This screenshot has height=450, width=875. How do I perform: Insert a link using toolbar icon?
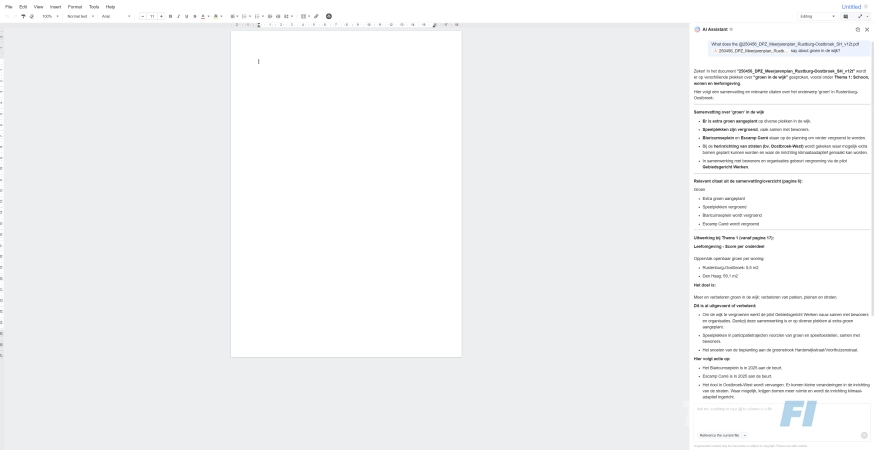(x=316, y=16)
